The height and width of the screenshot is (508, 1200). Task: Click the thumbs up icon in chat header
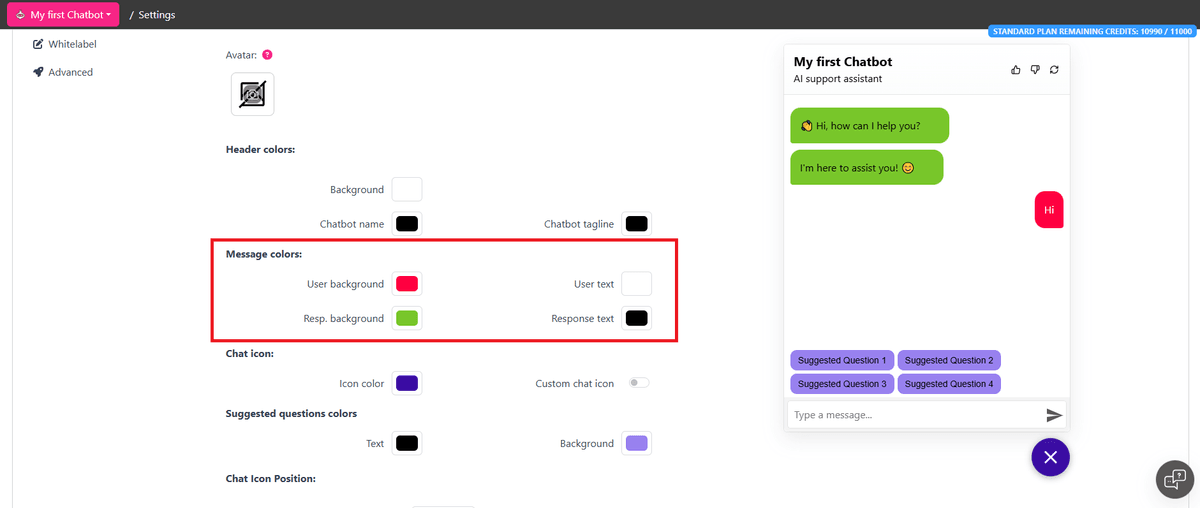click(x=1016, y=69)
